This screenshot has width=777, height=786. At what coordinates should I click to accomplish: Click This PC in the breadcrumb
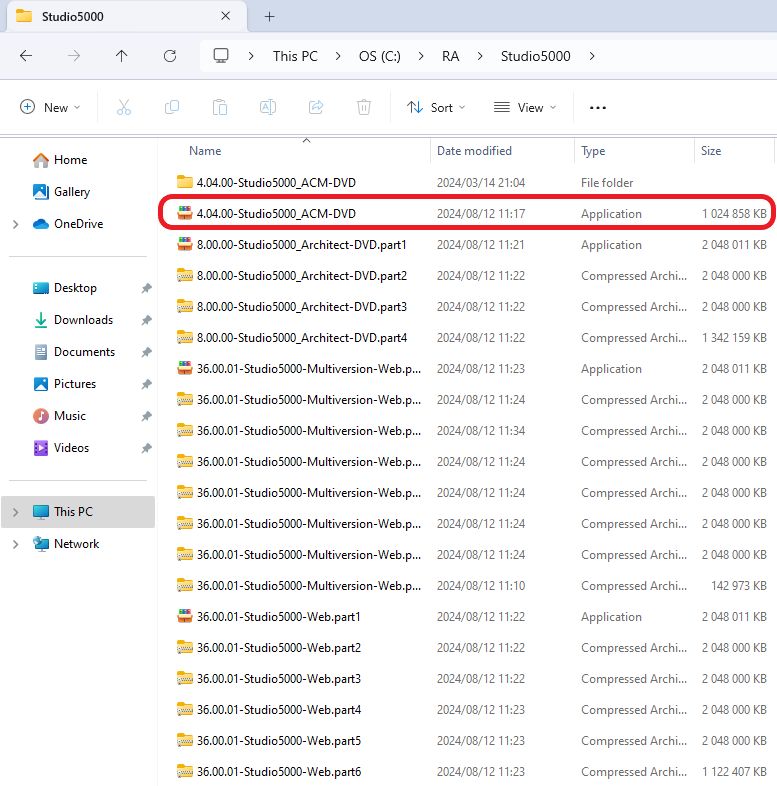[295, 56]
